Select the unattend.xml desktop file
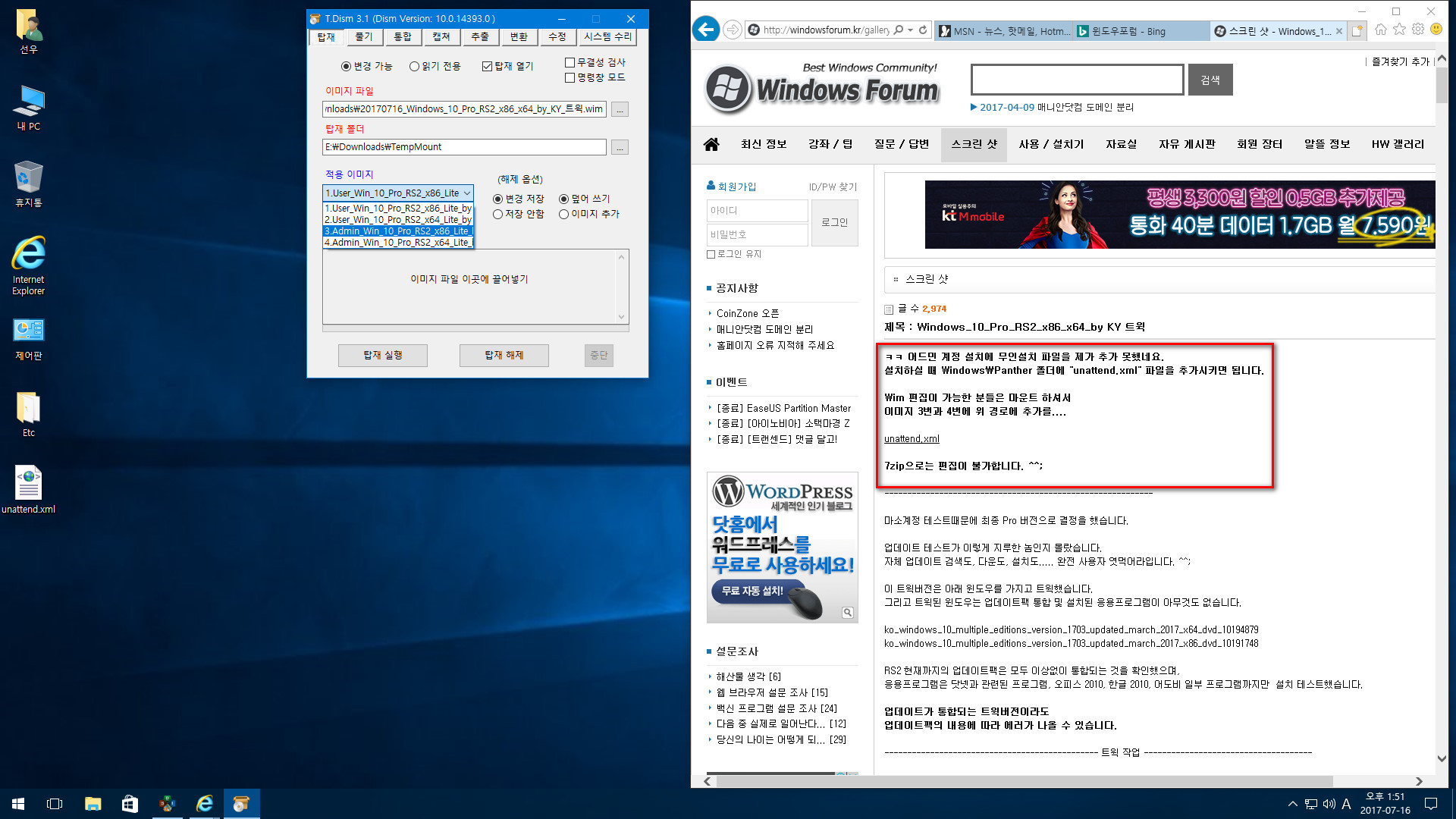Screen dimensions: 1456x819 [x=29, y=490]
